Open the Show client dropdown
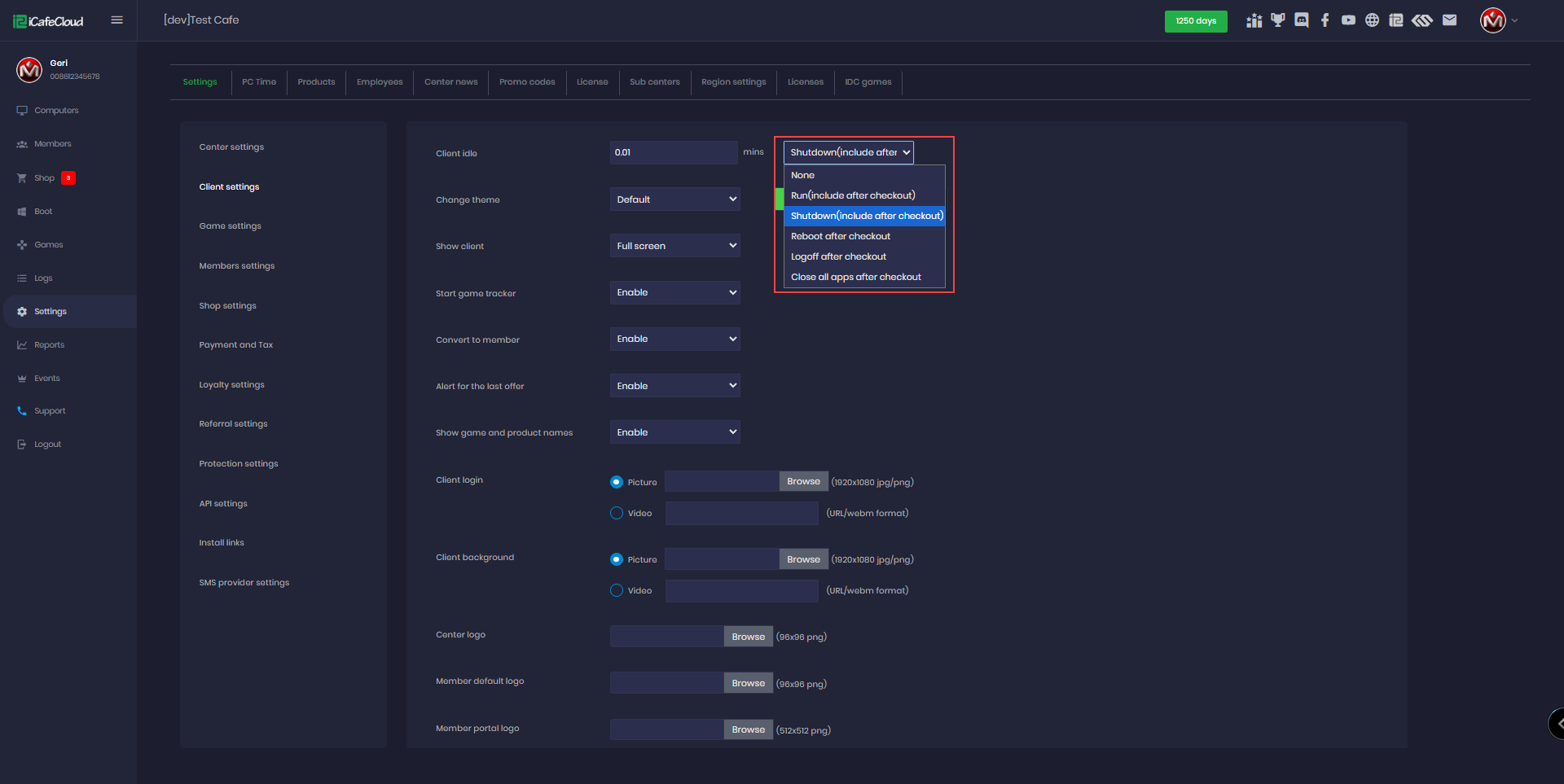 point(674,246)
